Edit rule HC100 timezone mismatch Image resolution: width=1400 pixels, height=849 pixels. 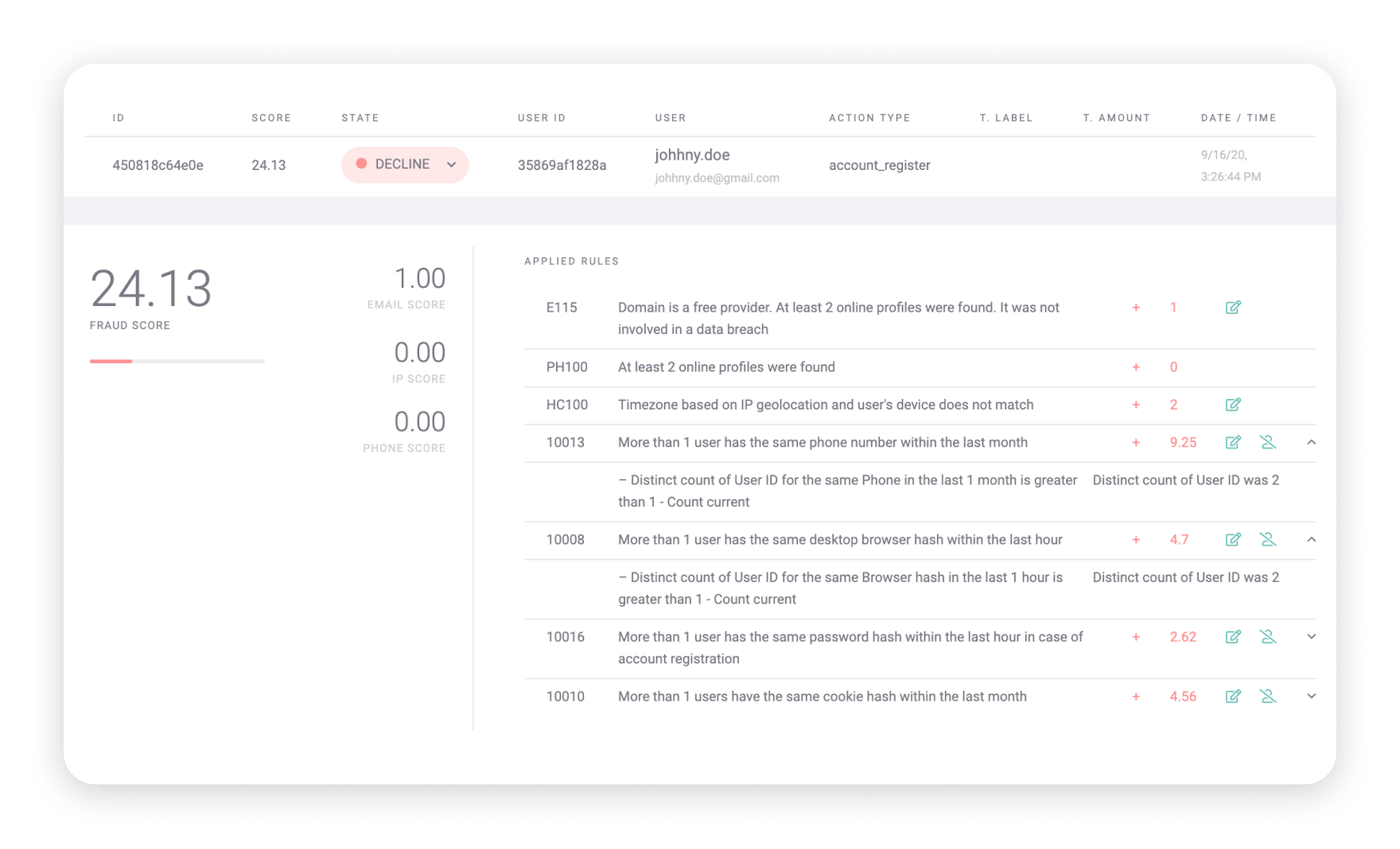click(x=1233, y=405)
